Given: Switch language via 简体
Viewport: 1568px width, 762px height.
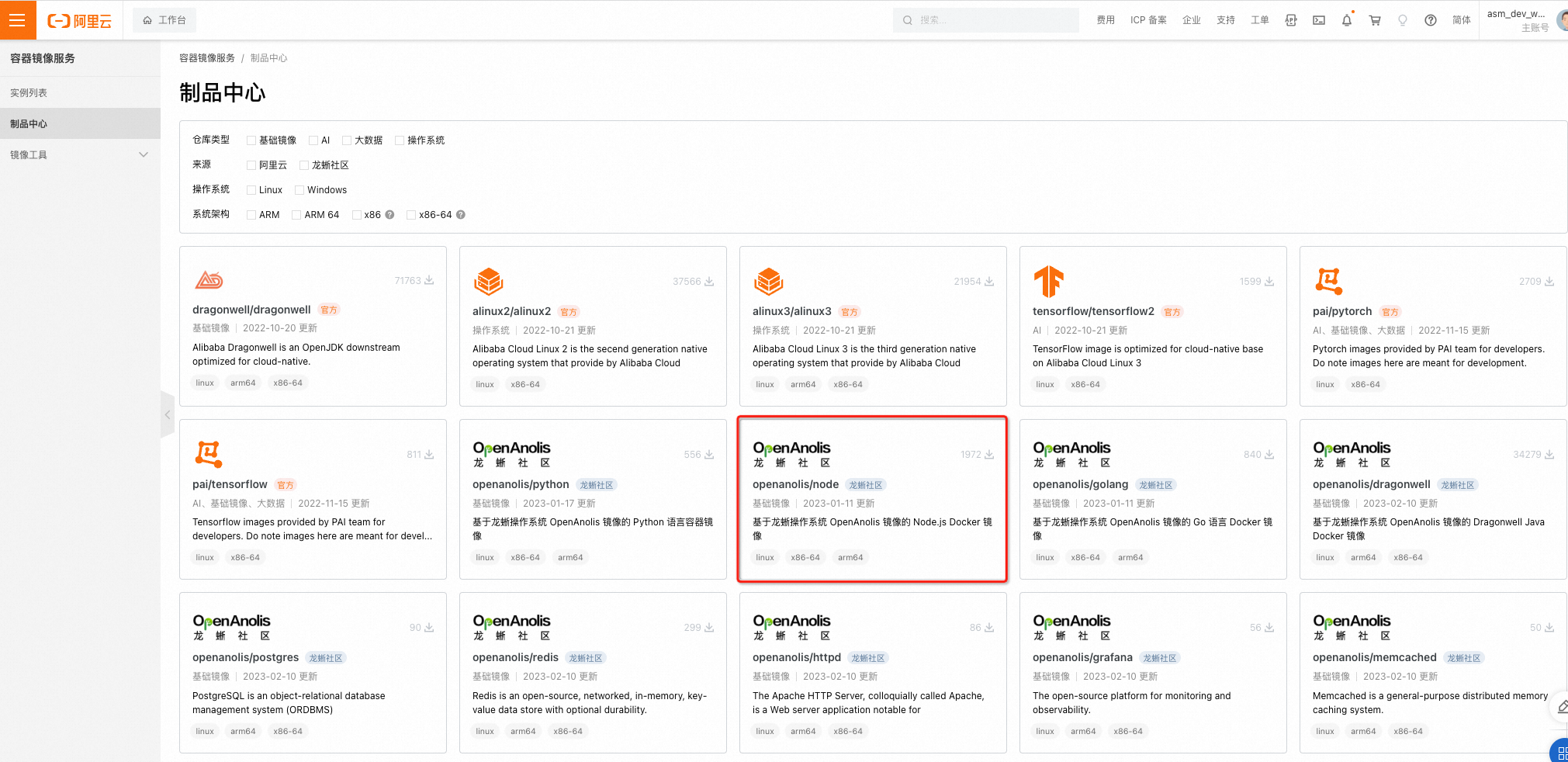Looking at the screenshot, I should click(1462, 20).
